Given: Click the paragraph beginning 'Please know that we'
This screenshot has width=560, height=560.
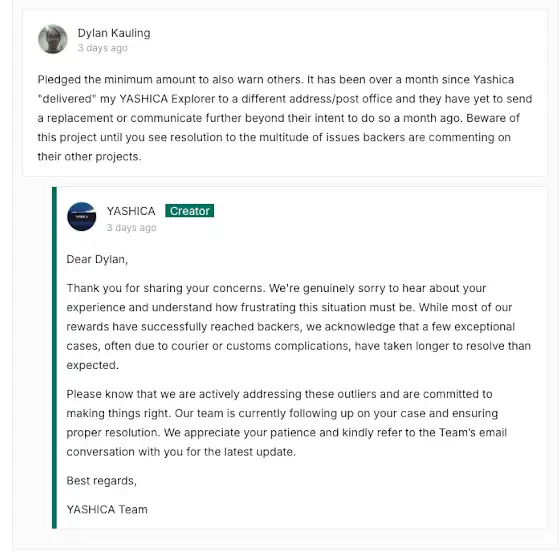Looking at the screenshot, I should click(x=287, y=423).
